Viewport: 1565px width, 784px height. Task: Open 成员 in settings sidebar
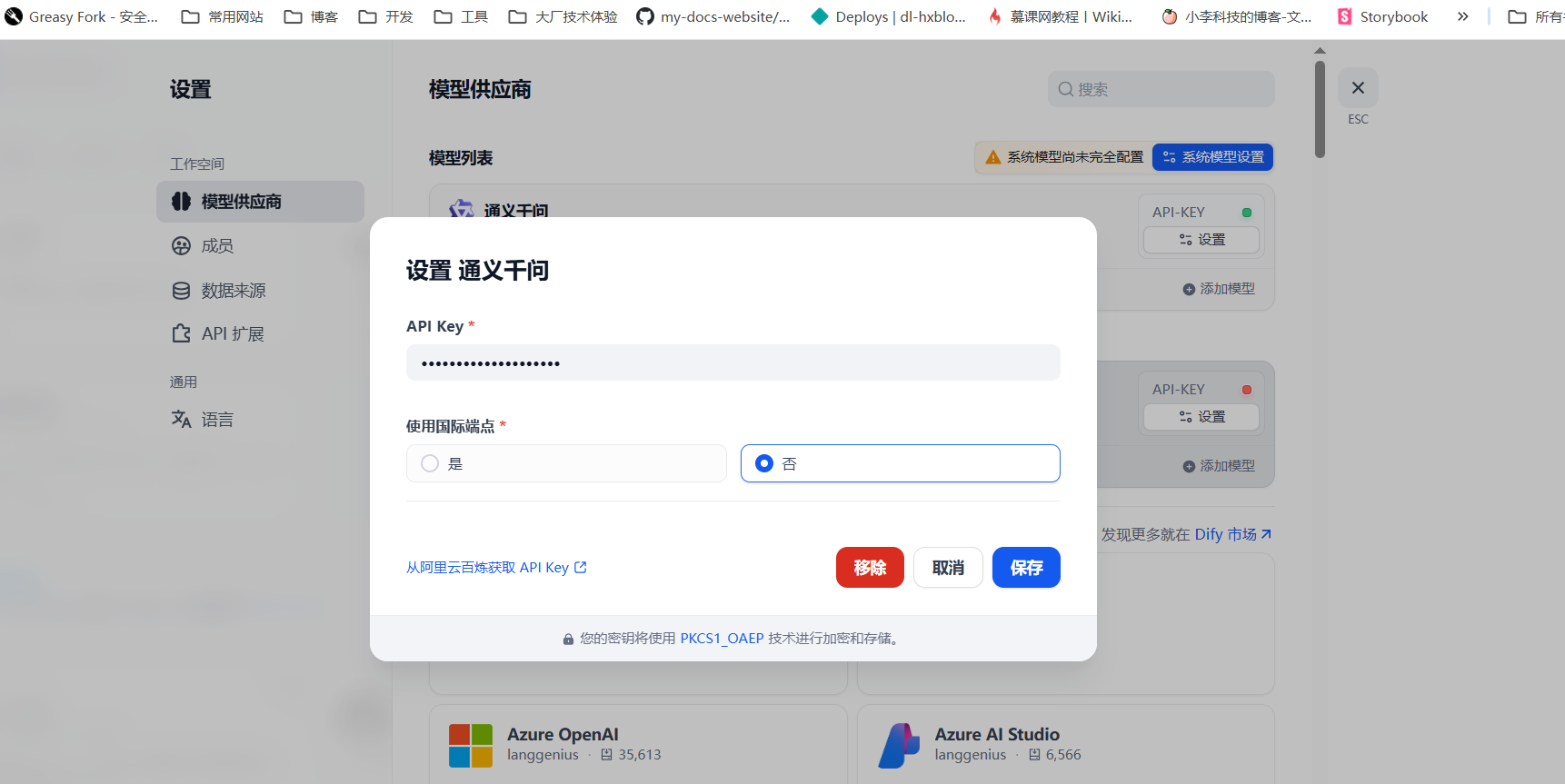click(217, 246)
